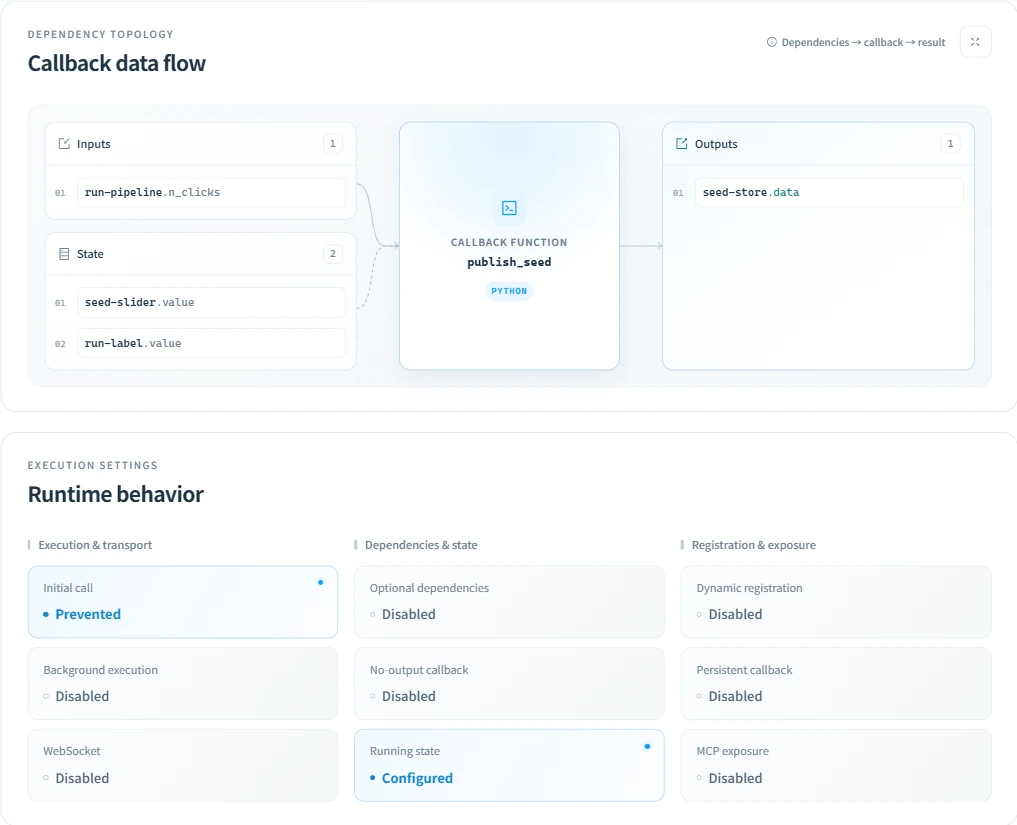Screen dimensions: 1017x825
Task: Open the publish_seed callback function card
Action: 509,246
